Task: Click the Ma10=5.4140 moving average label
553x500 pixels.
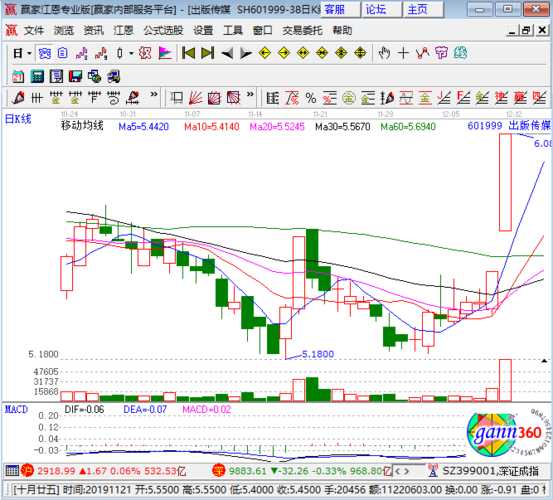Action: tap(212, 127)
